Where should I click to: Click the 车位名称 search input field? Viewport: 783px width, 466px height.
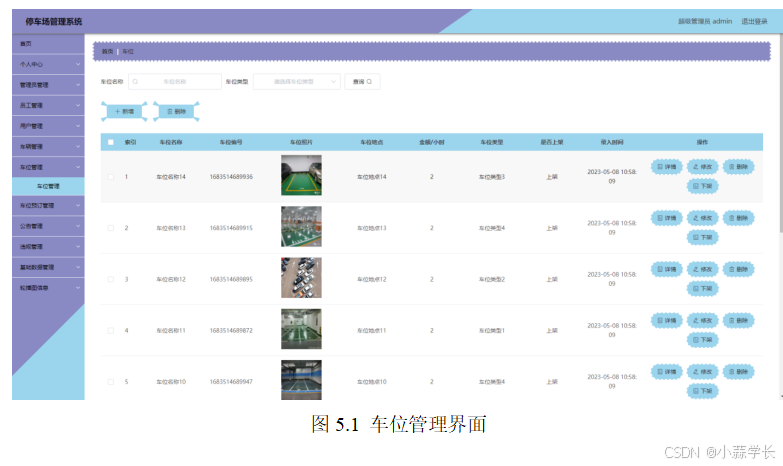pos(175,82)
